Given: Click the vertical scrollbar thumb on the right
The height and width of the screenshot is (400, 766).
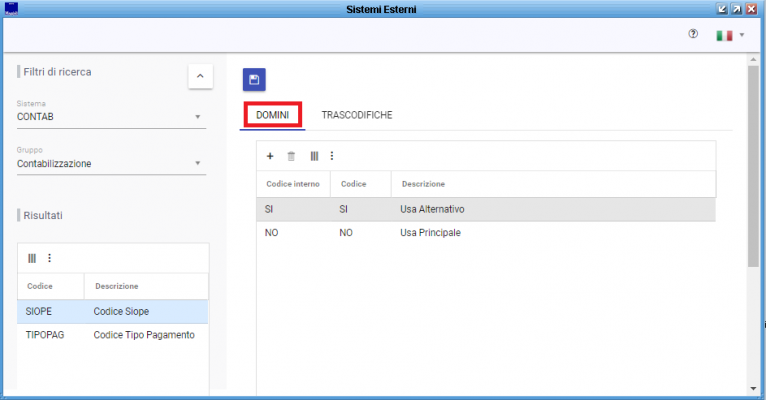Looking at the screenshot, I should [x=753, y=166].
